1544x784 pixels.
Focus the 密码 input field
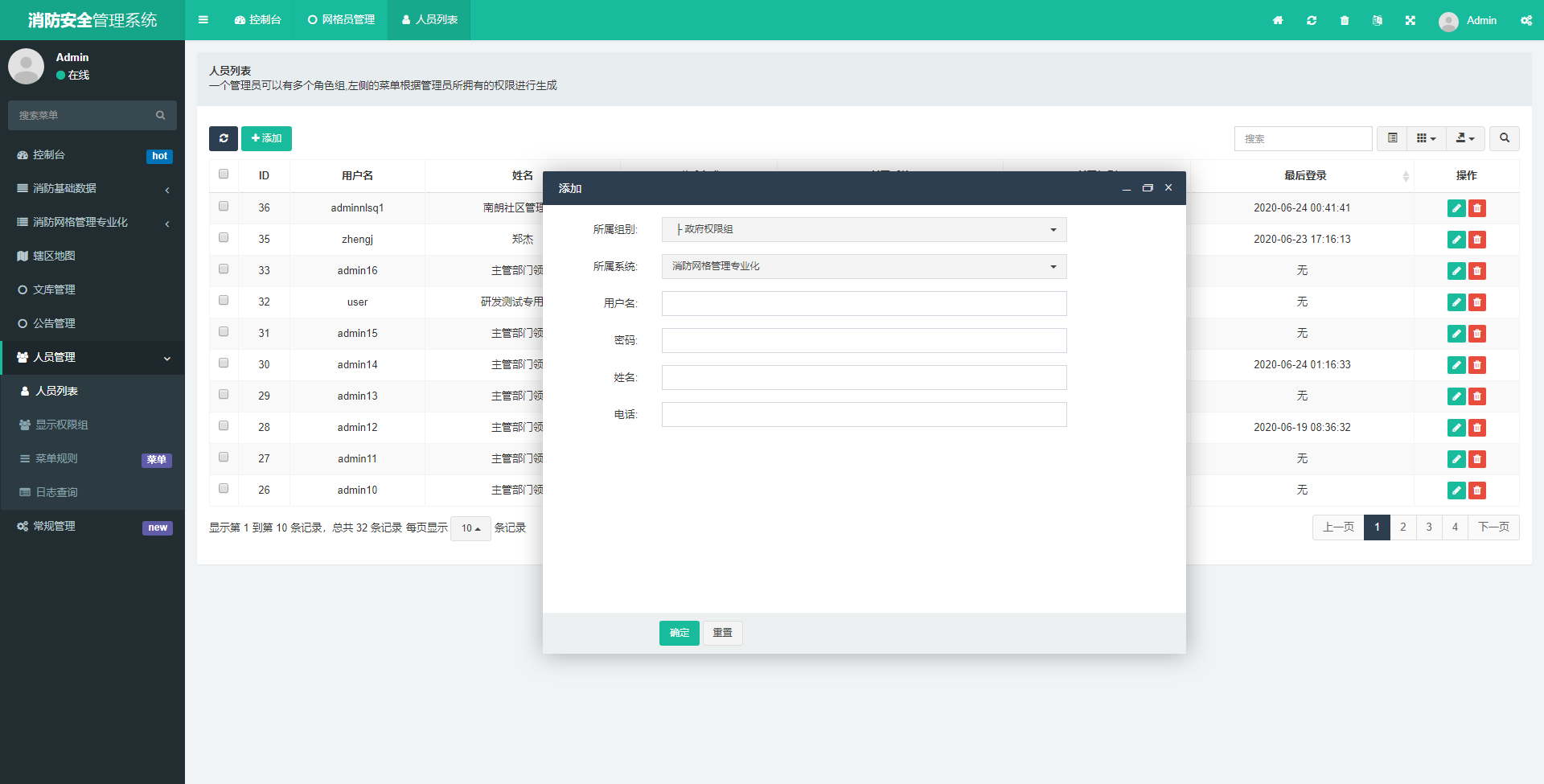point(864,341)
